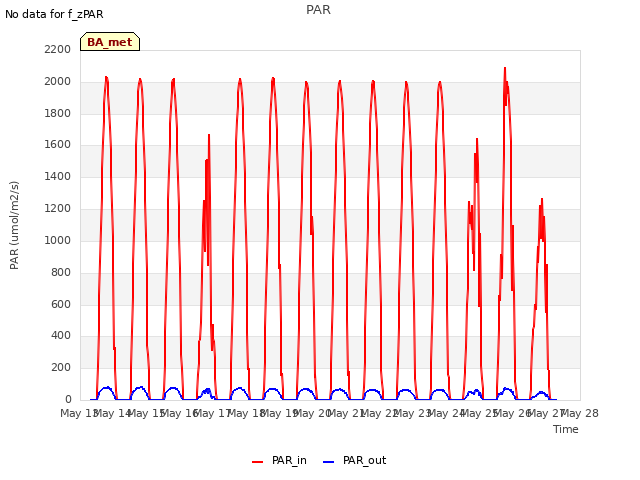Click the 0 y-axis tick label
This screenshot has width=640, height=480.
(x=68, y=399)
